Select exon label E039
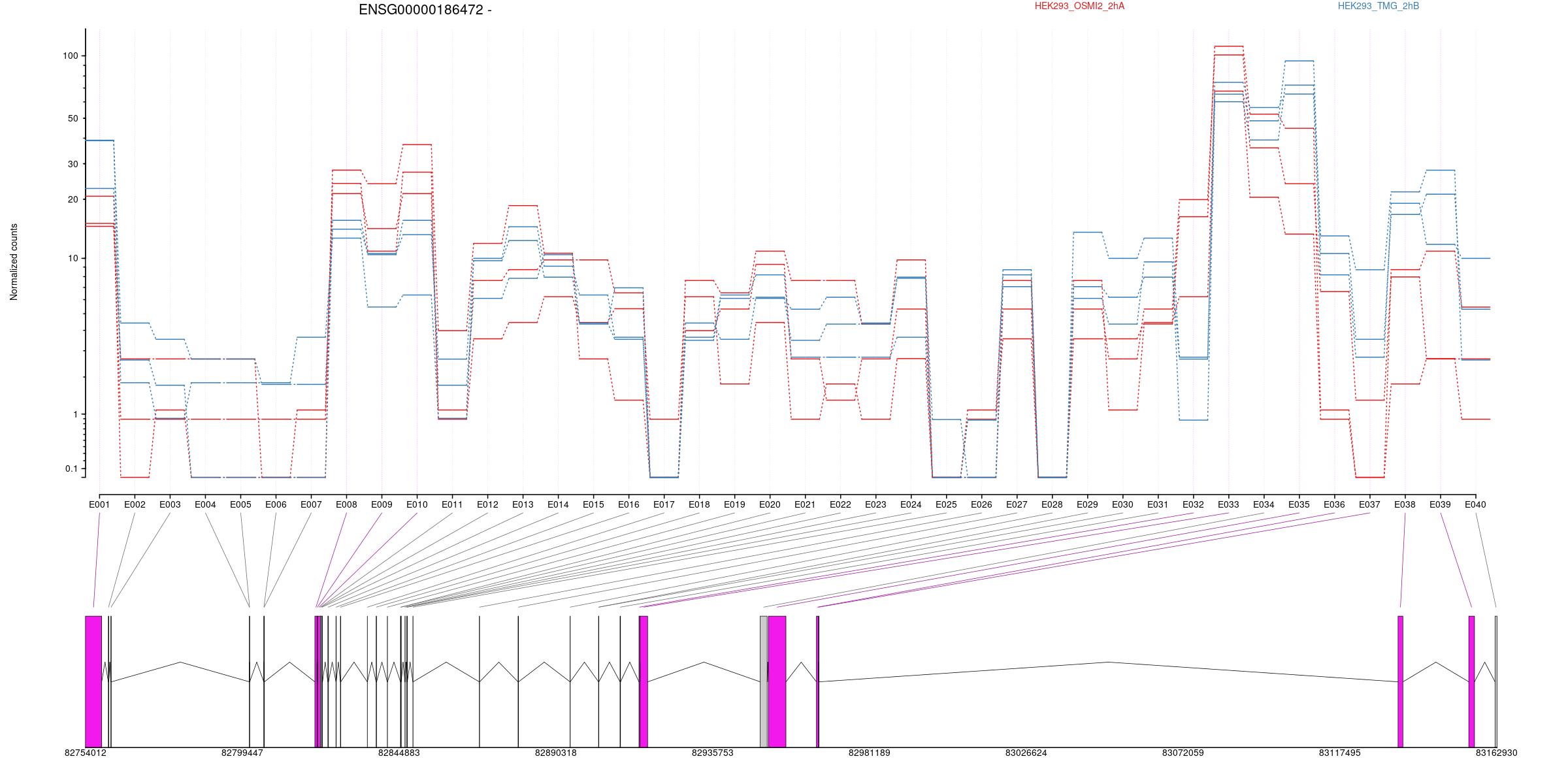 (x=1440, y=504)
